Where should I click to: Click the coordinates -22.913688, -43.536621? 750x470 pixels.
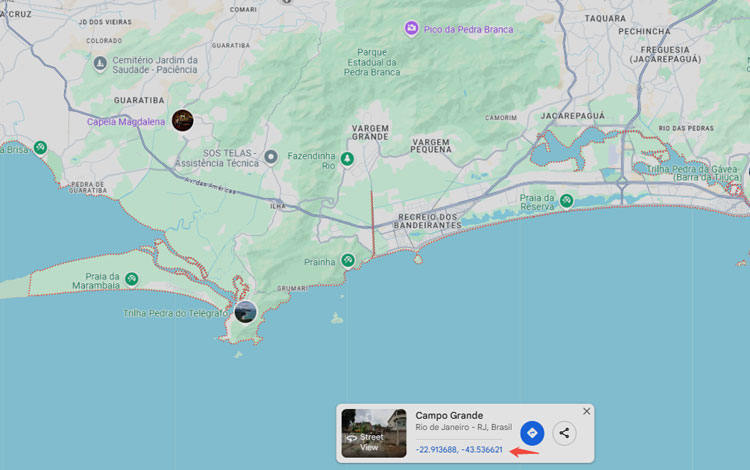(x=459, y=450)
